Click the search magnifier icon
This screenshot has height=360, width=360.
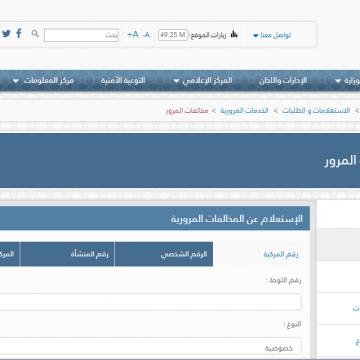pos(35,33)
